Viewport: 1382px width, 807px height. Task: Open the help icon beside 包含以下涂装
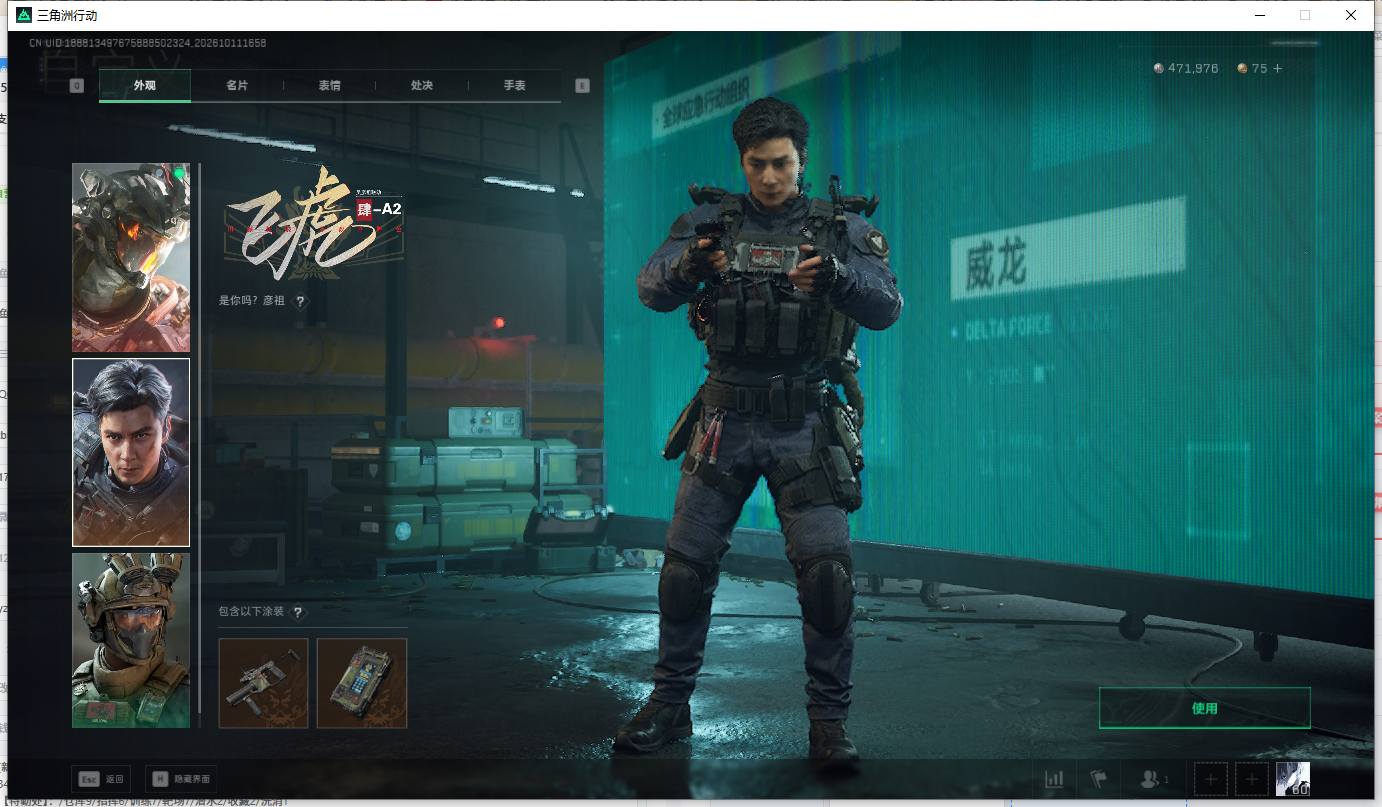click(x=297, y=612)
